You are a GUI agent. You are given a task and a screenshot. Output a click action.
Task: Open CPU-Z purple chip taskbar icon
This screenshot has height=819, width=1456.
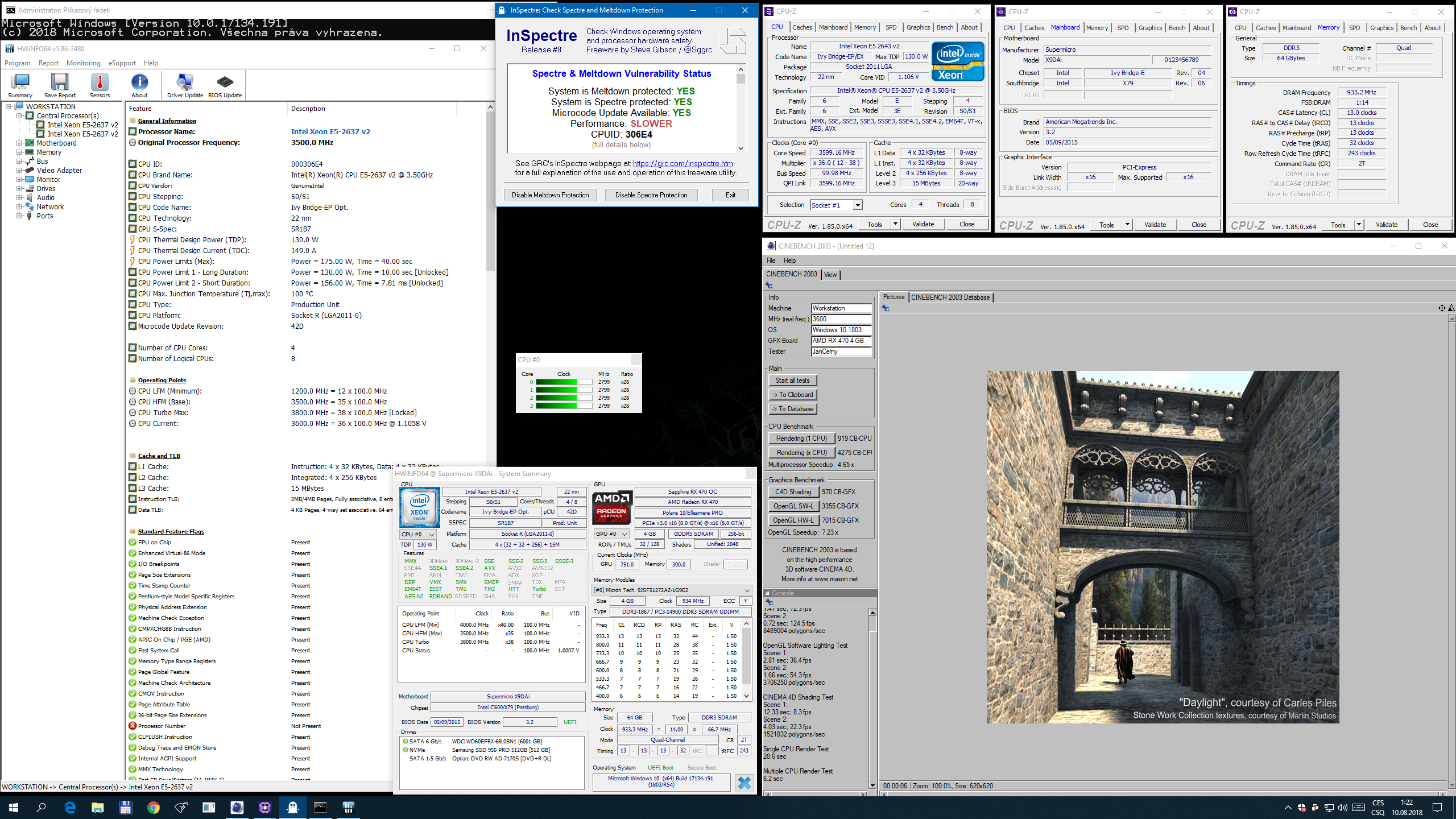pos(264,807)
